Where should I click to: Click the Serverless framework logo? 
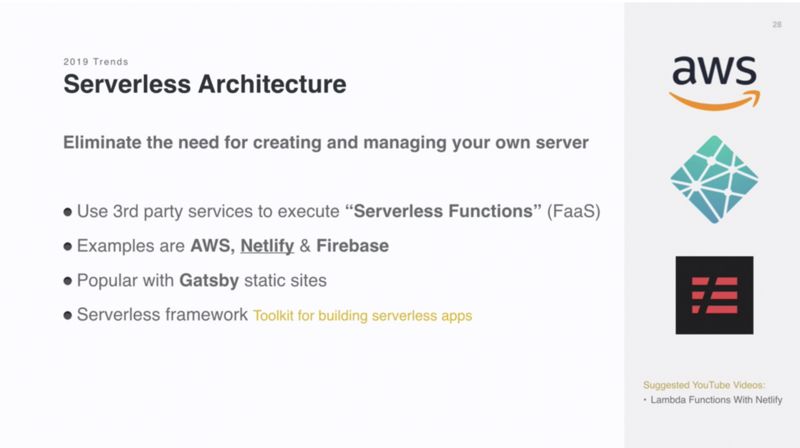pos(714,295)
